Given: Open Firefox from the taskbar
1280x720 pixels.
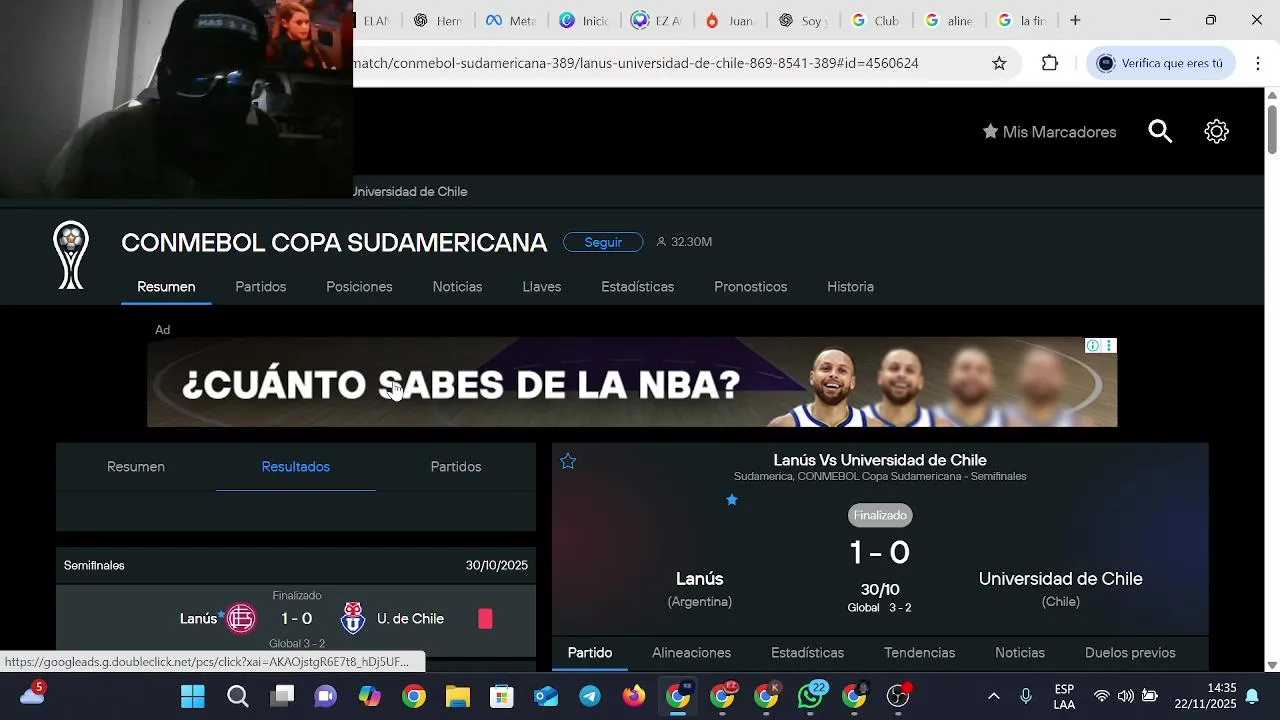Looking at the screenshot, I should coord(634,696).
